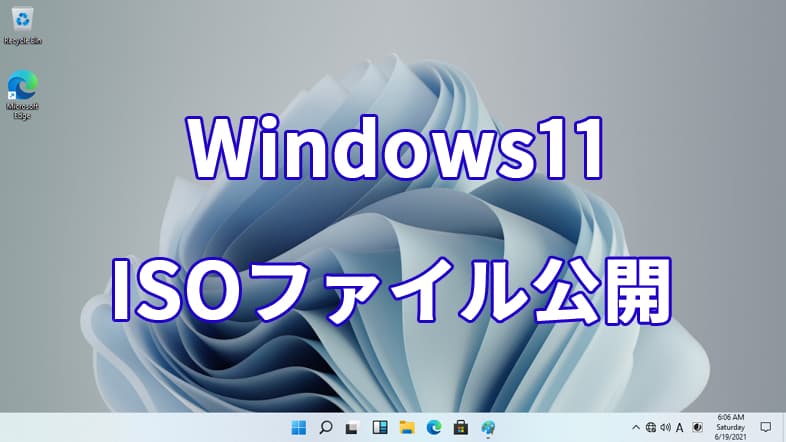786x442 pixels.
Task: Open the notification center icon
Action: pyautogui.click(x=765, y=427)
